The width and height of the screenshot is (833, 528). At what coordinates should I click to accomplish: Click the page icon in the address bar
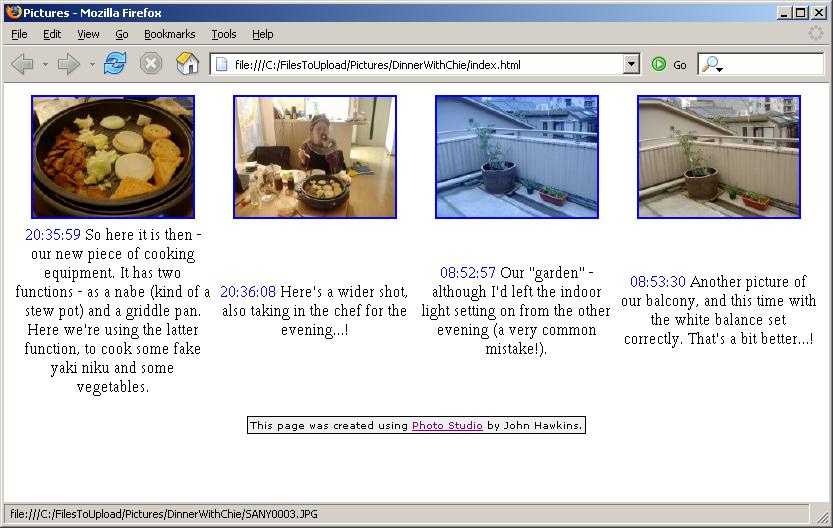pyautogui.click(x=222, y=65)
